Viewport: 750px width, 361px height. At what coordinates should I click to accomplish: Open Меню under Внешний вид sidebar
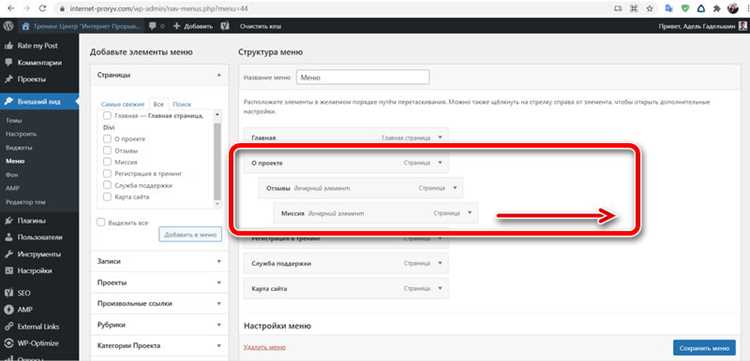point(15,161)
